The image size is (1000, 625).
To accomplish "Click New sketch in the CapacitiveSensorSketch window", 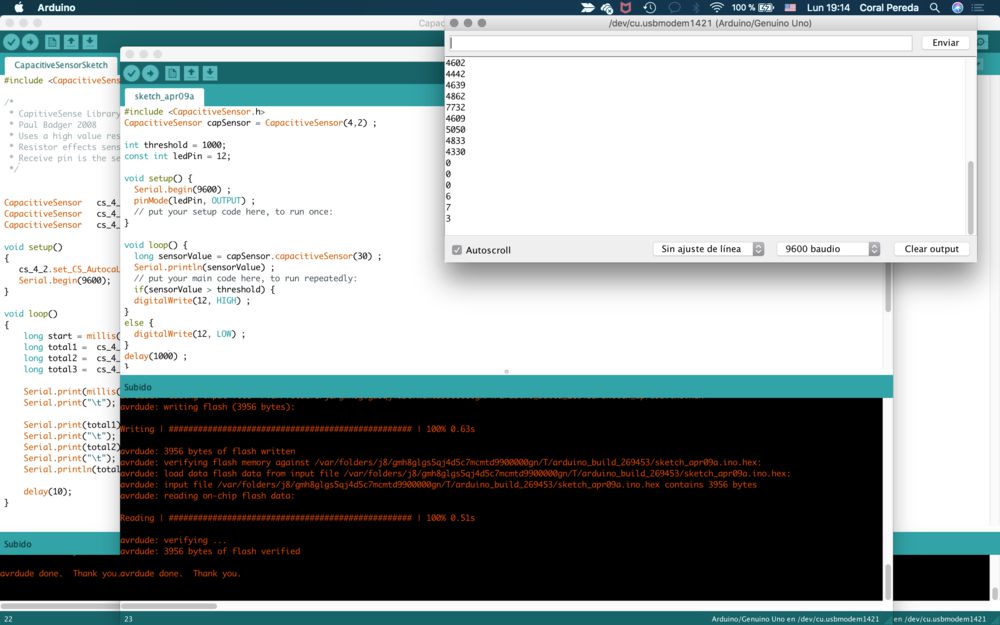I will pyautogui.click(x=52, y=42).
